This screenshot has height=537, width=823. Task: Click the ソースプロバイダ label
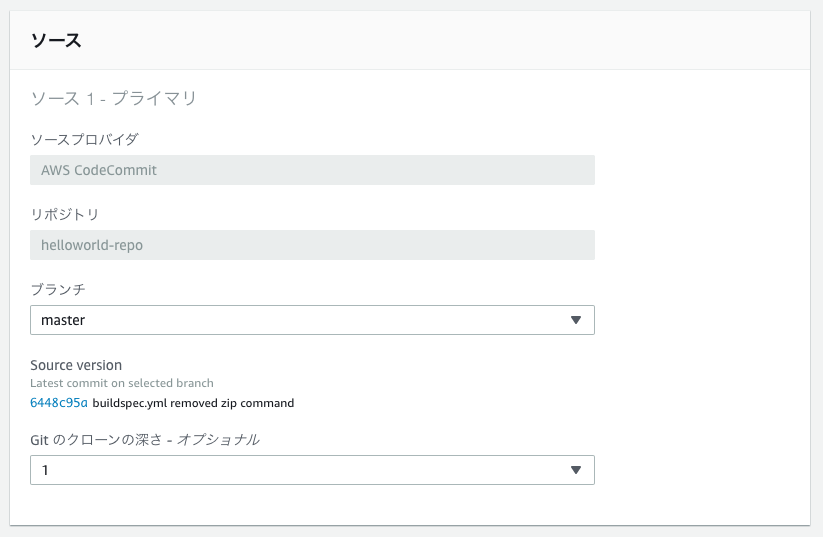[84, 139]
